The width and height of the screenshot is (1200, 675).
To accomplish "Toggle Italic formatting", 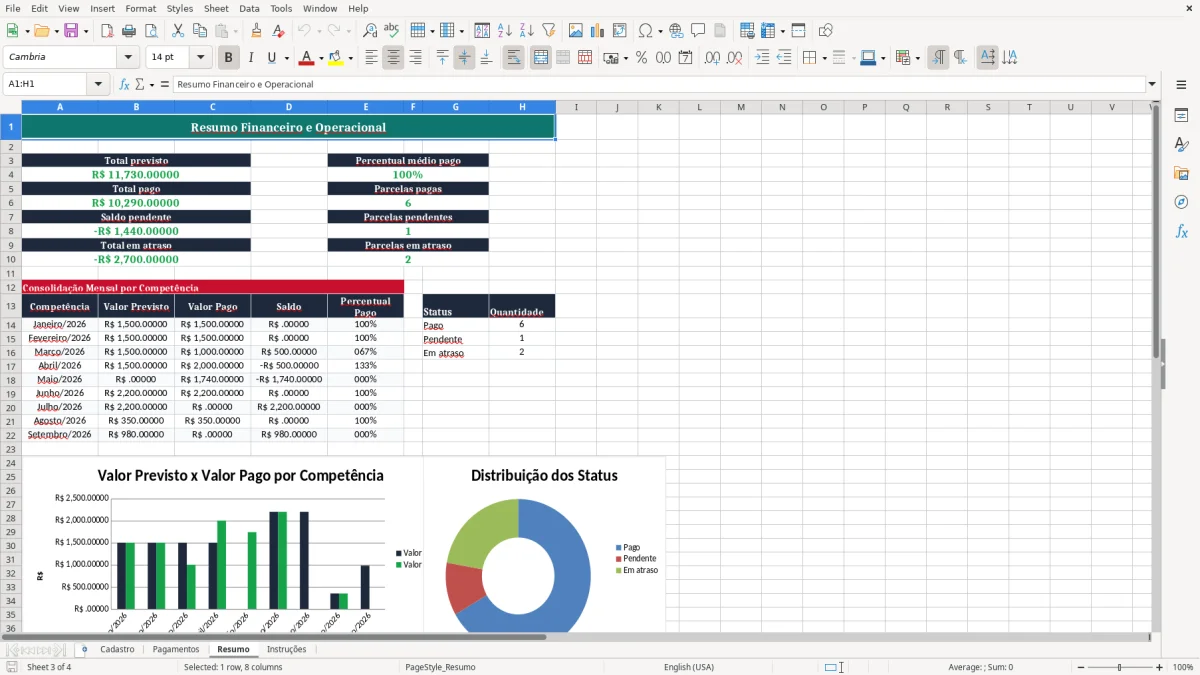I will click(251, 58).
